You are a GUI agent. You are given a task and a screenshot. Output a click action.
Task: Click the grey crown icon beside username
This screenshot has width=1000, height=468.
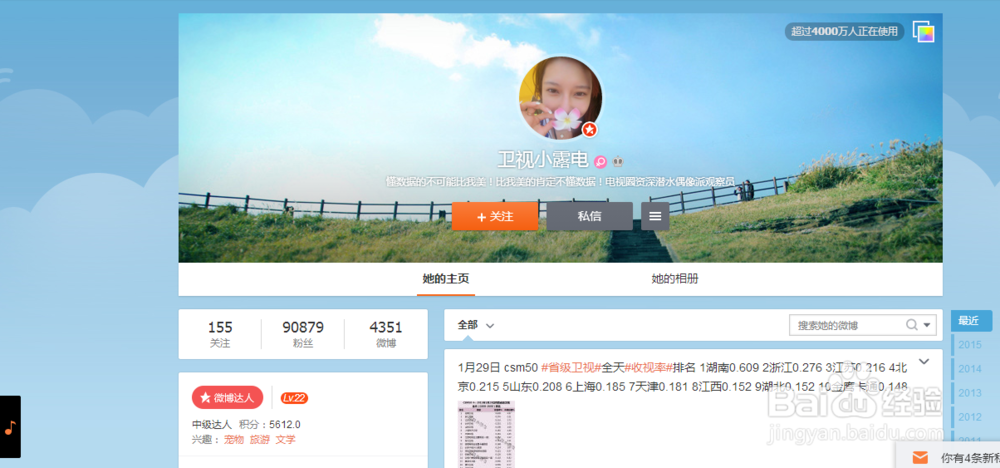coord(617,161)
